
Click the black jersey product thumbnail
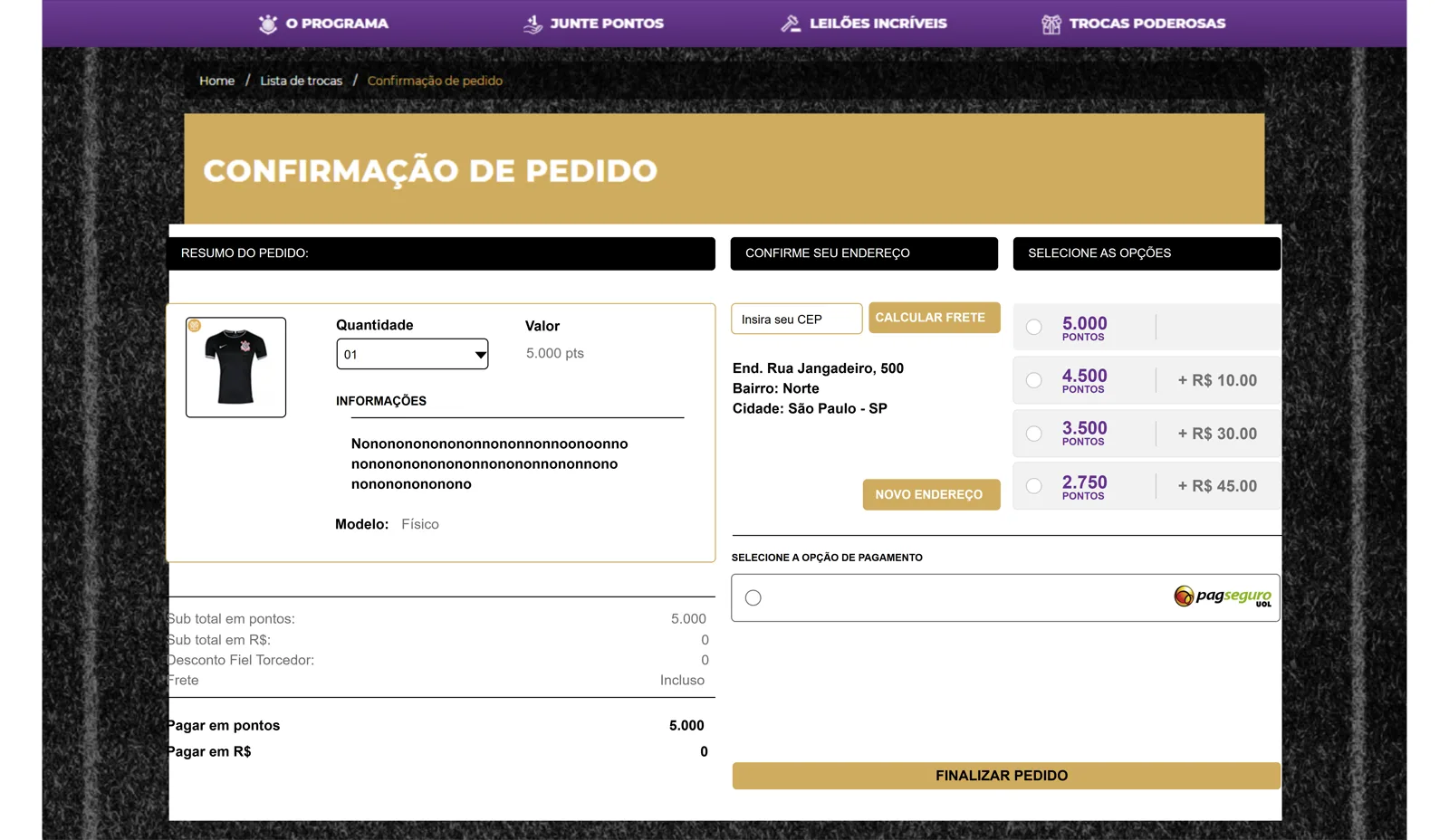(235, 367)
